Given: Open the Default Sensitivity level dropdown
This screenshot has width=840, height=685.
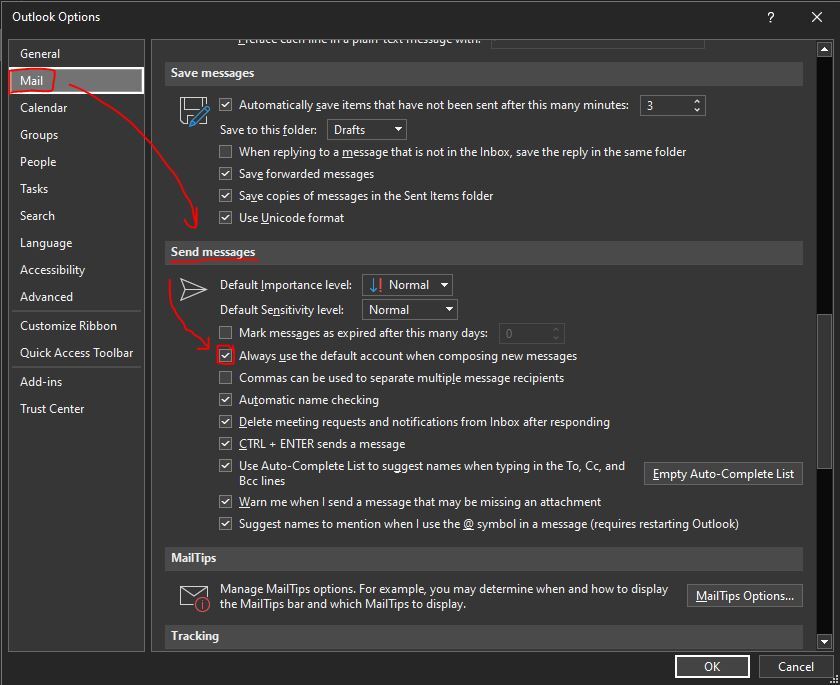Looking at the screenshot, I should tap(410, 310).
